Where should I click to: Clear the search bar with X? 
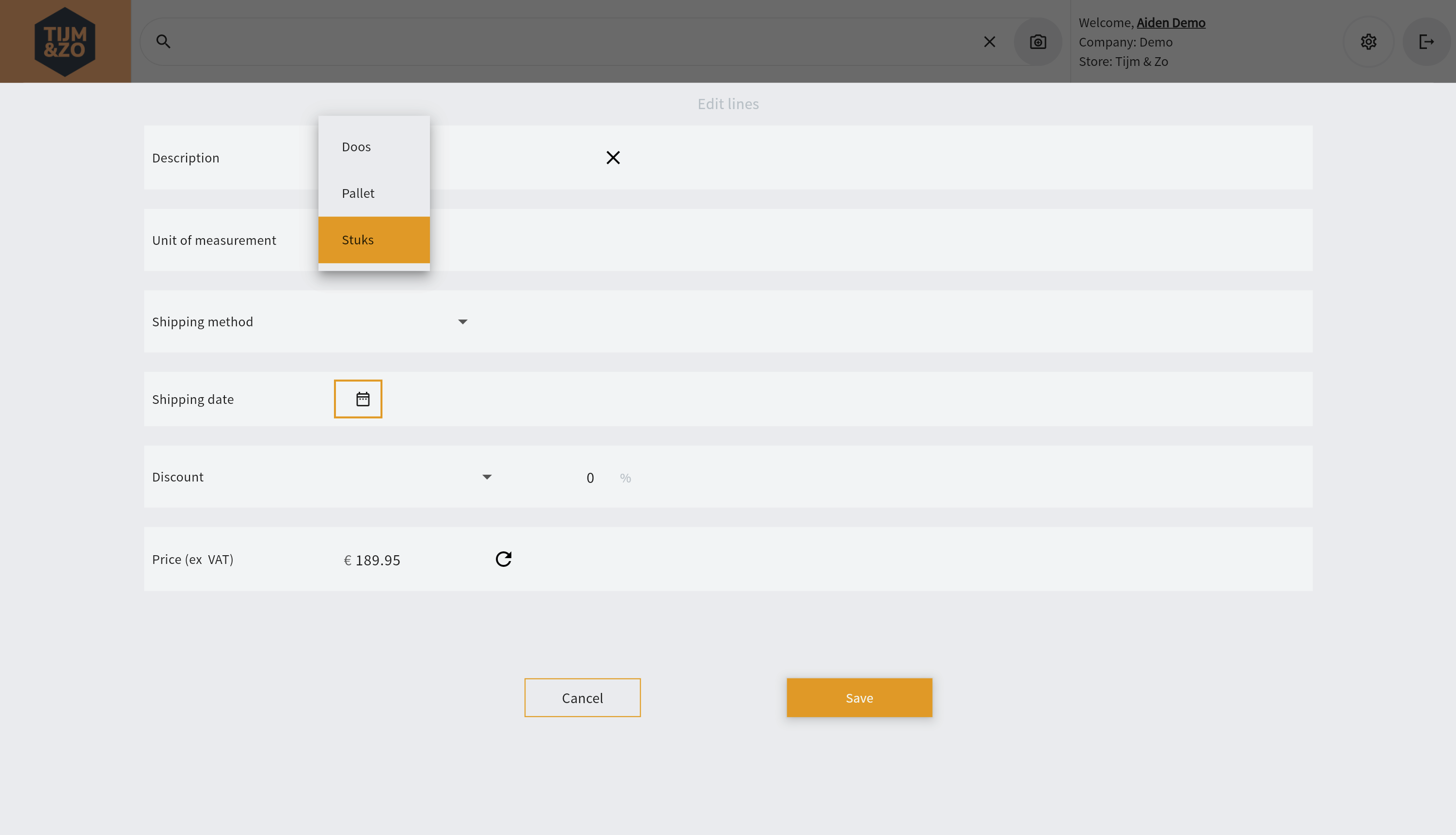989,42
